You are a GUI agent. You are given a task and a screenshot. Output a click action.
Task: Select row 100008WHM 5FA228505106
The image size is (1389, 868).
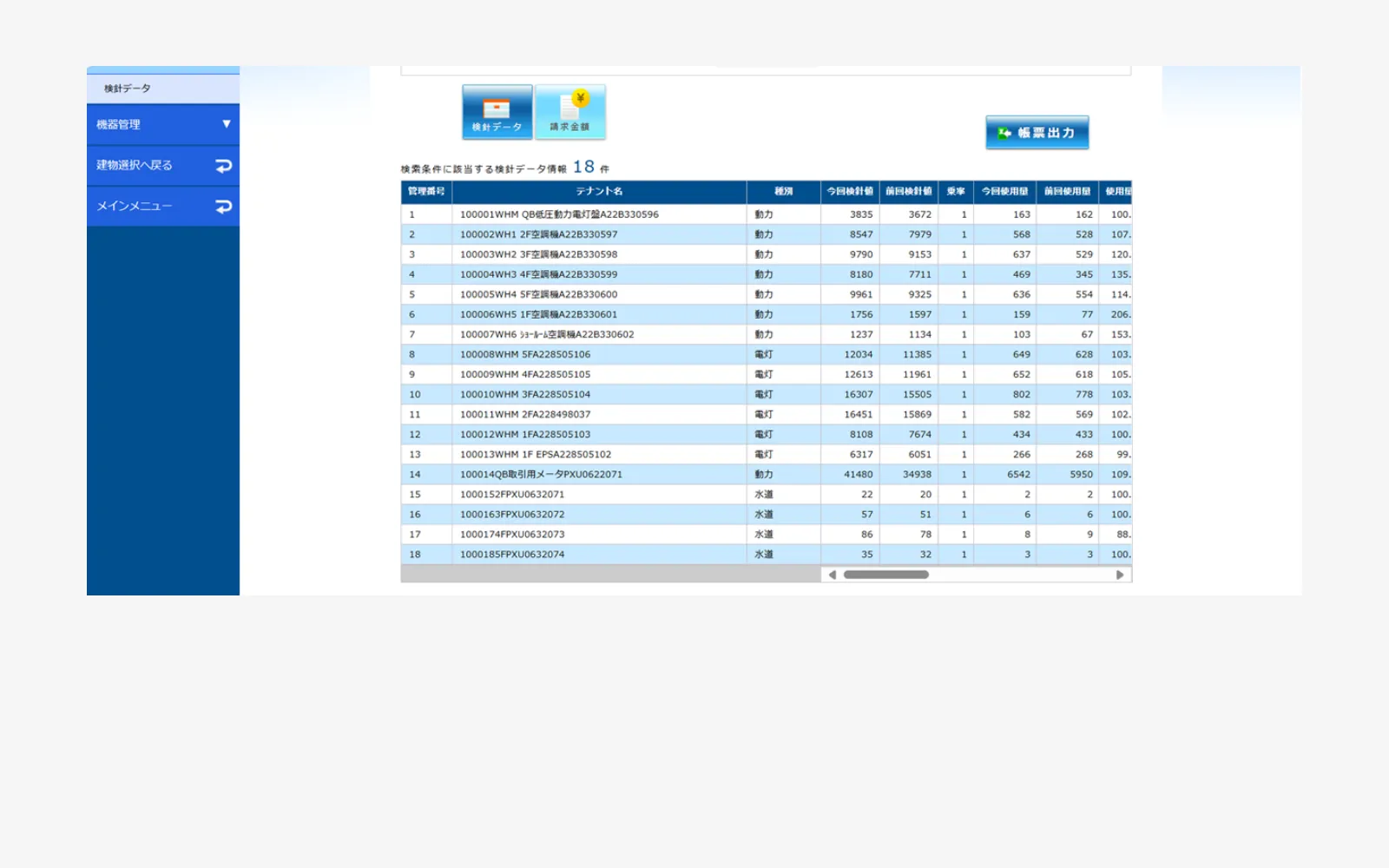pyautogui.click(x=525, y=355)
